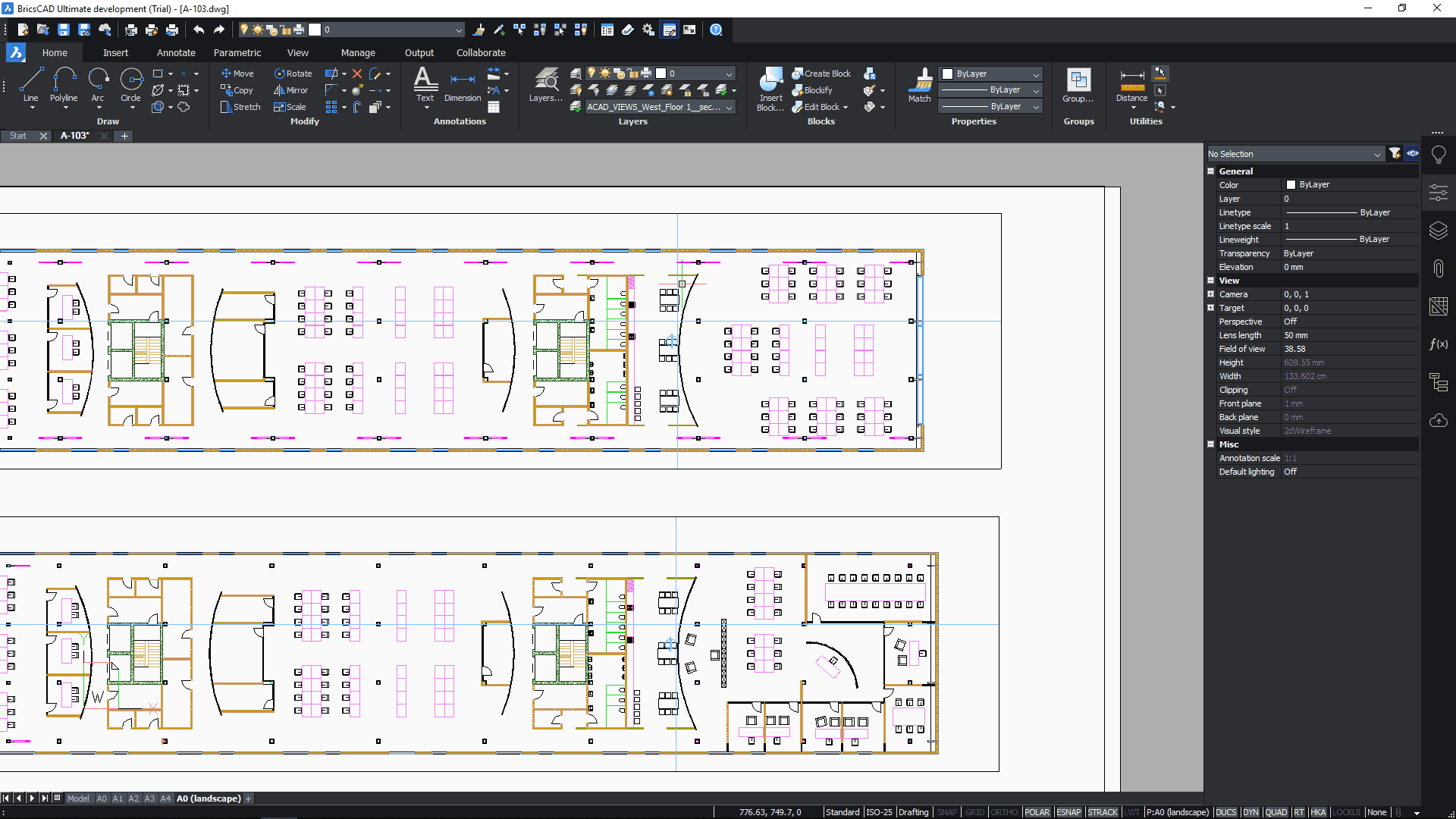Select the Arc tool
1456x819 pixels.
point(98,85)
